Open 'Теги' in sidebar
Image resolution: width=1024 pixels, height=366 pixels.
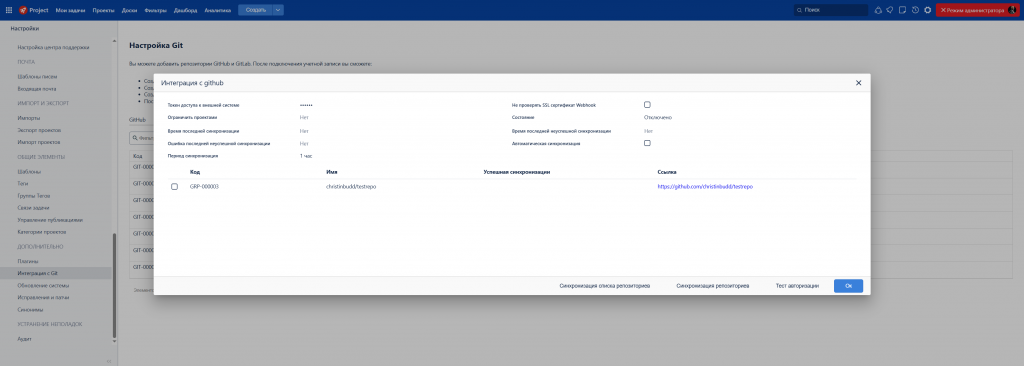coord(23,184)
